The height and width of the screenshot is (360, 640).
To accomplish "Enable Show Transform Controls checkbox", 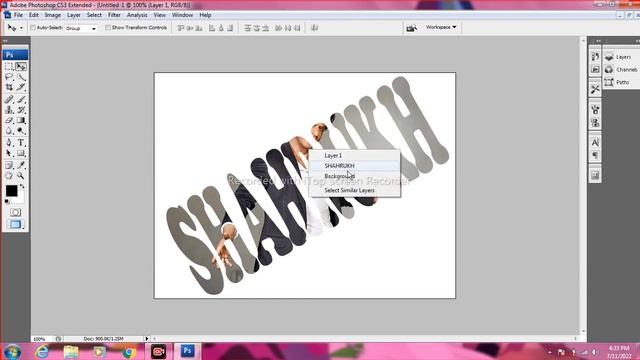I will (108, 28).
